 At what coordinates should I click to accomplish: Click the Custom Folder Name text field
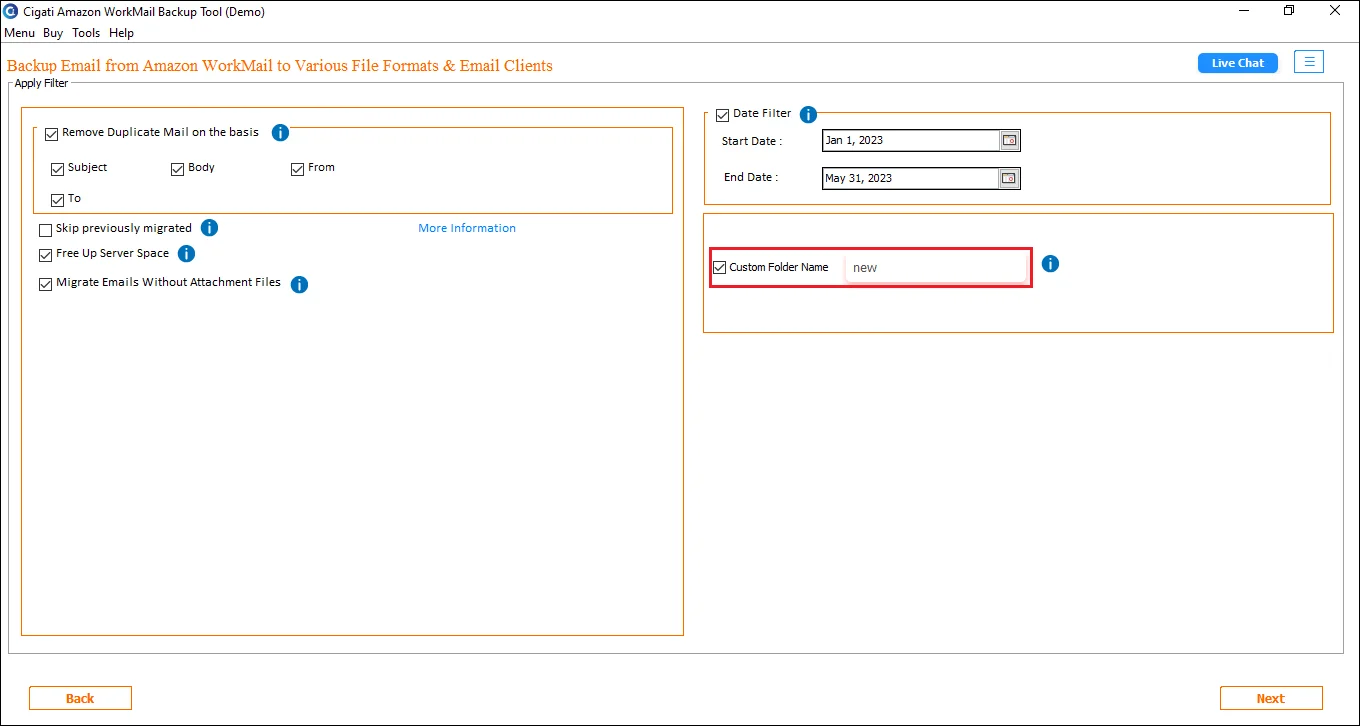pyautogui.click(x=936, y=268)
